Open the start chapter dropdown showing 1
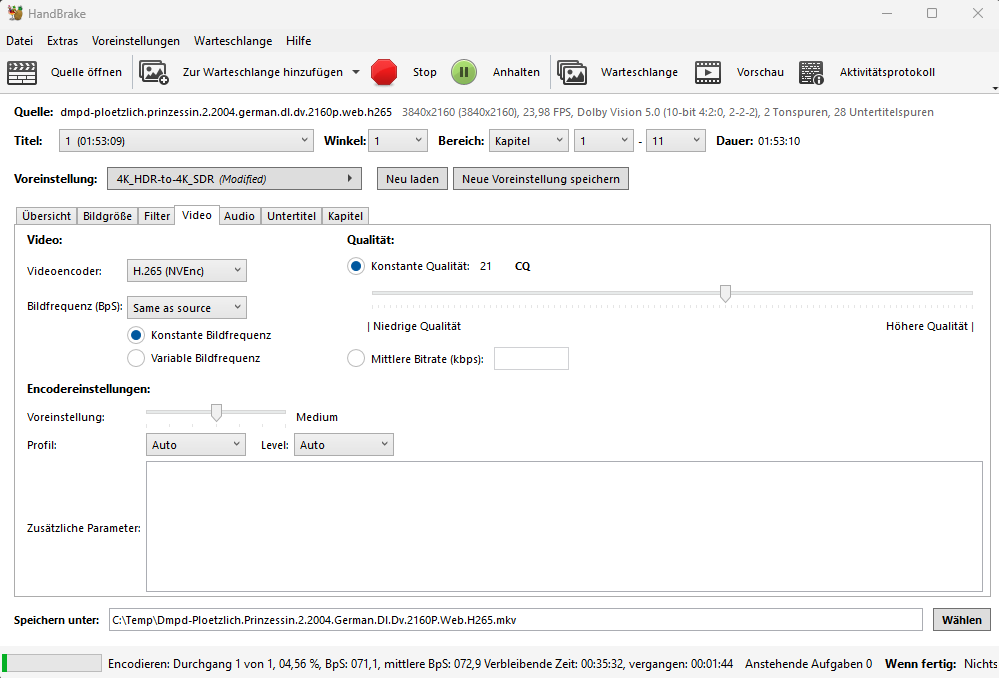 point(603,141)
